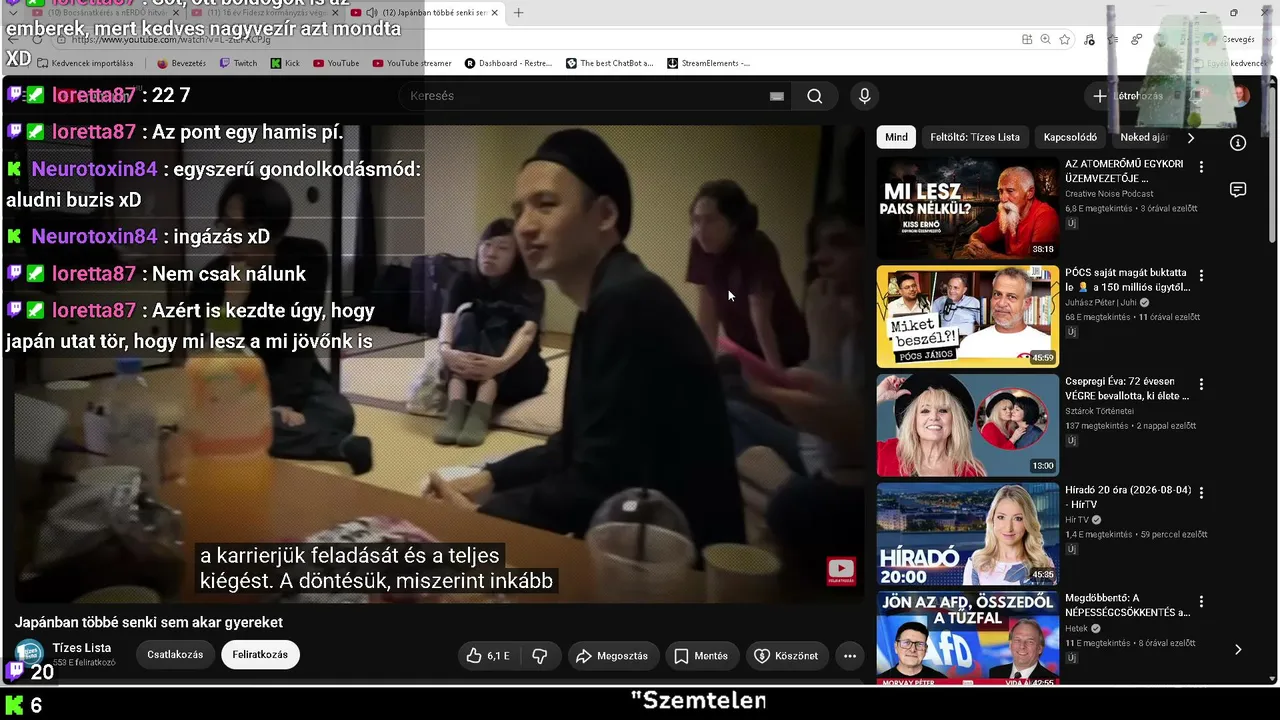
Task: Click the Feliratkozás subscribe button
Action: pos(260,655)
